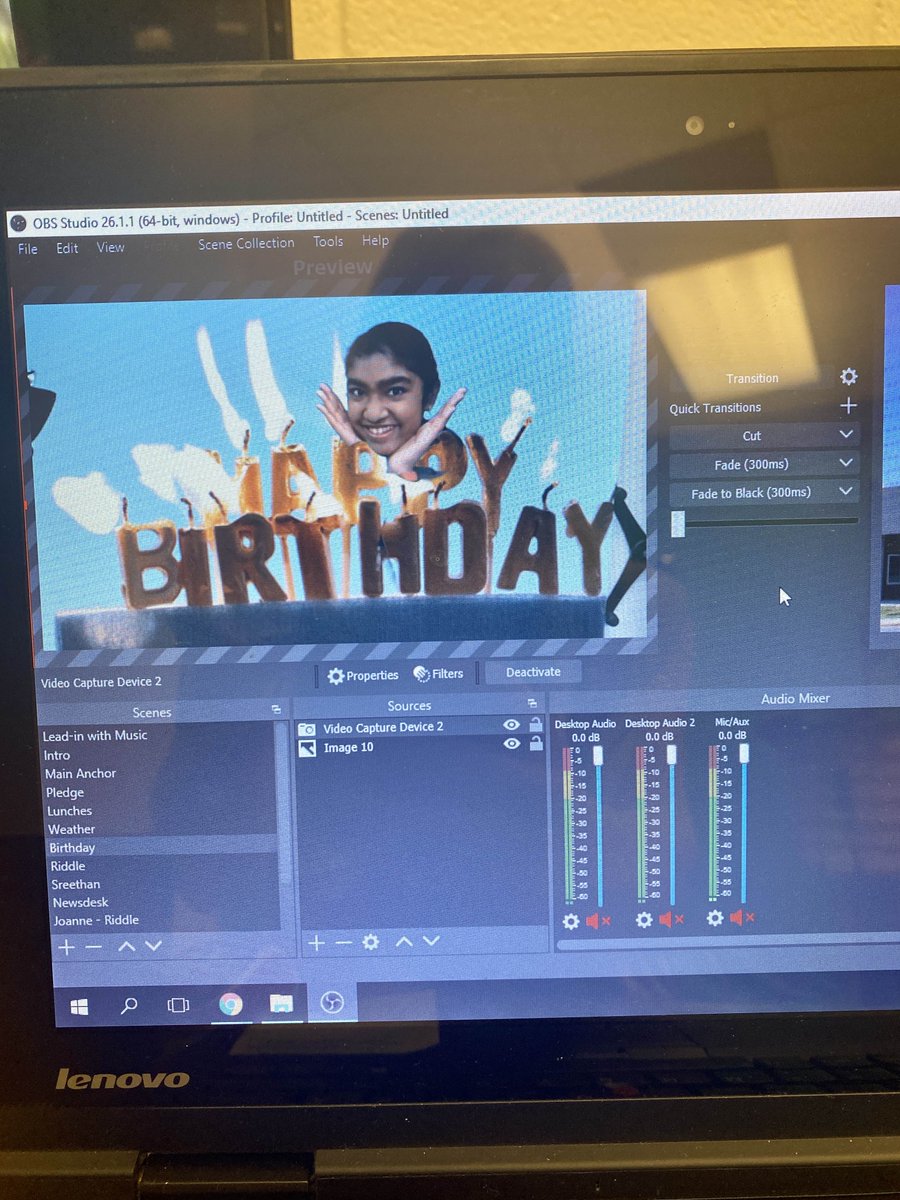The image size is (900, 1200).
Task: Open File Explorer from the taskbar
Action: [281, 1003]
